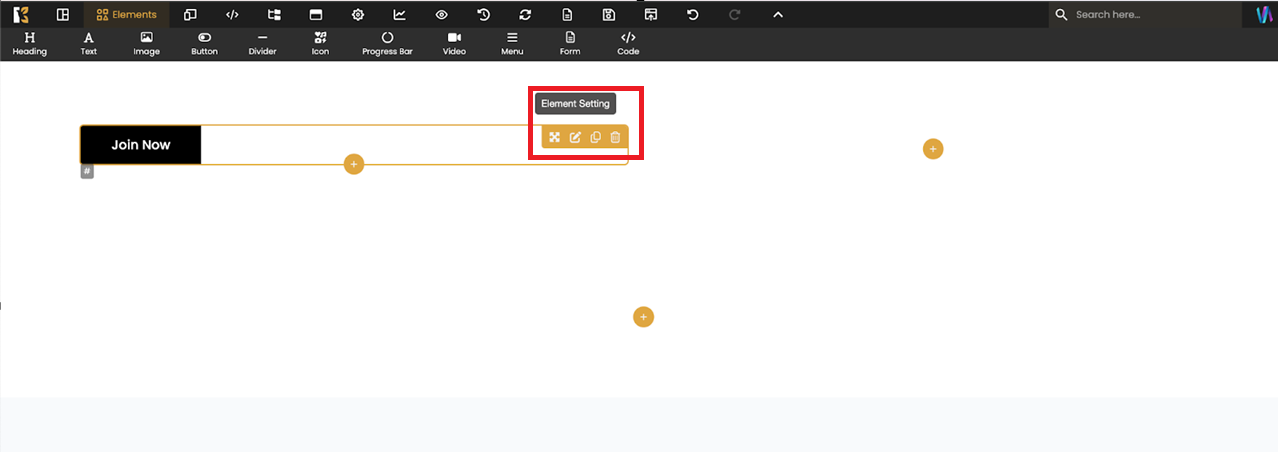The image size is (1278, 452).
Task: Add a Heading element
Action: click(29, 44)
